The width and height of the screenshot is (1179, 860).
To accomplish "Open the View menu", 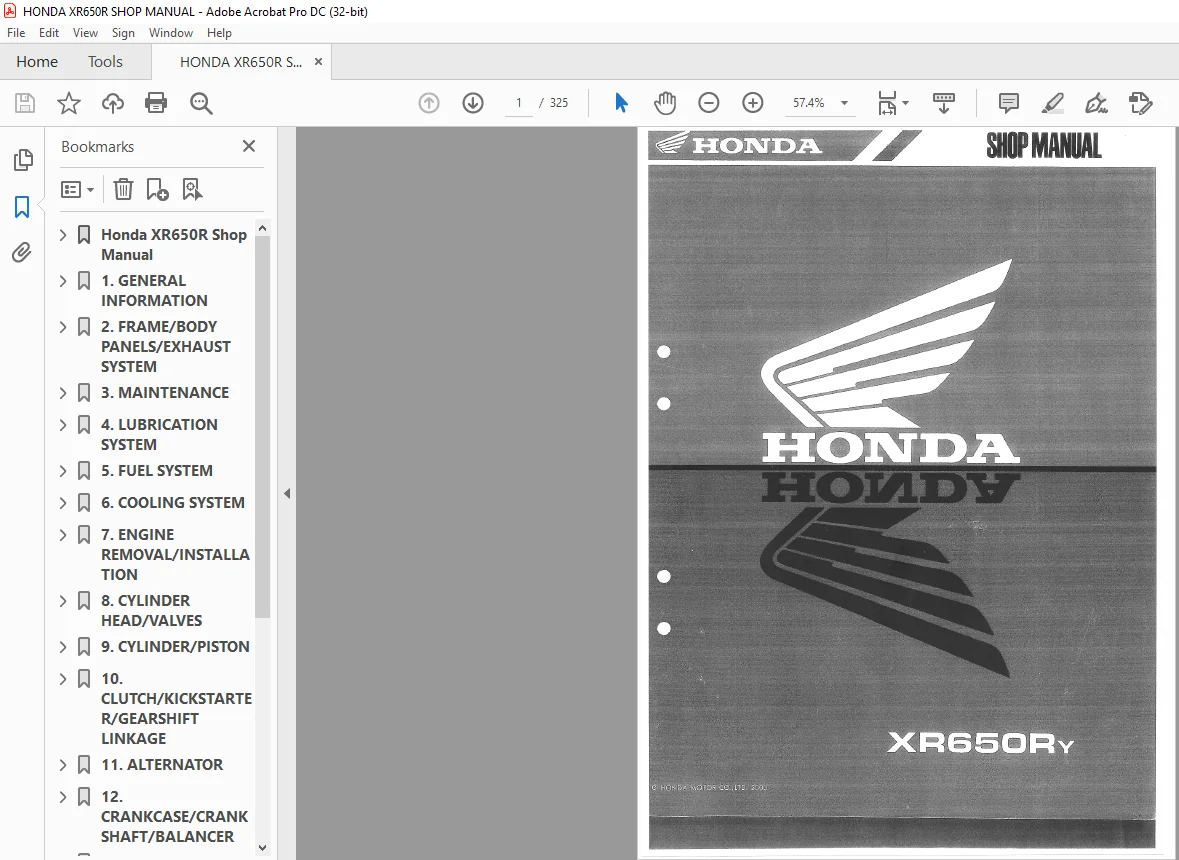I will (85, 33).
